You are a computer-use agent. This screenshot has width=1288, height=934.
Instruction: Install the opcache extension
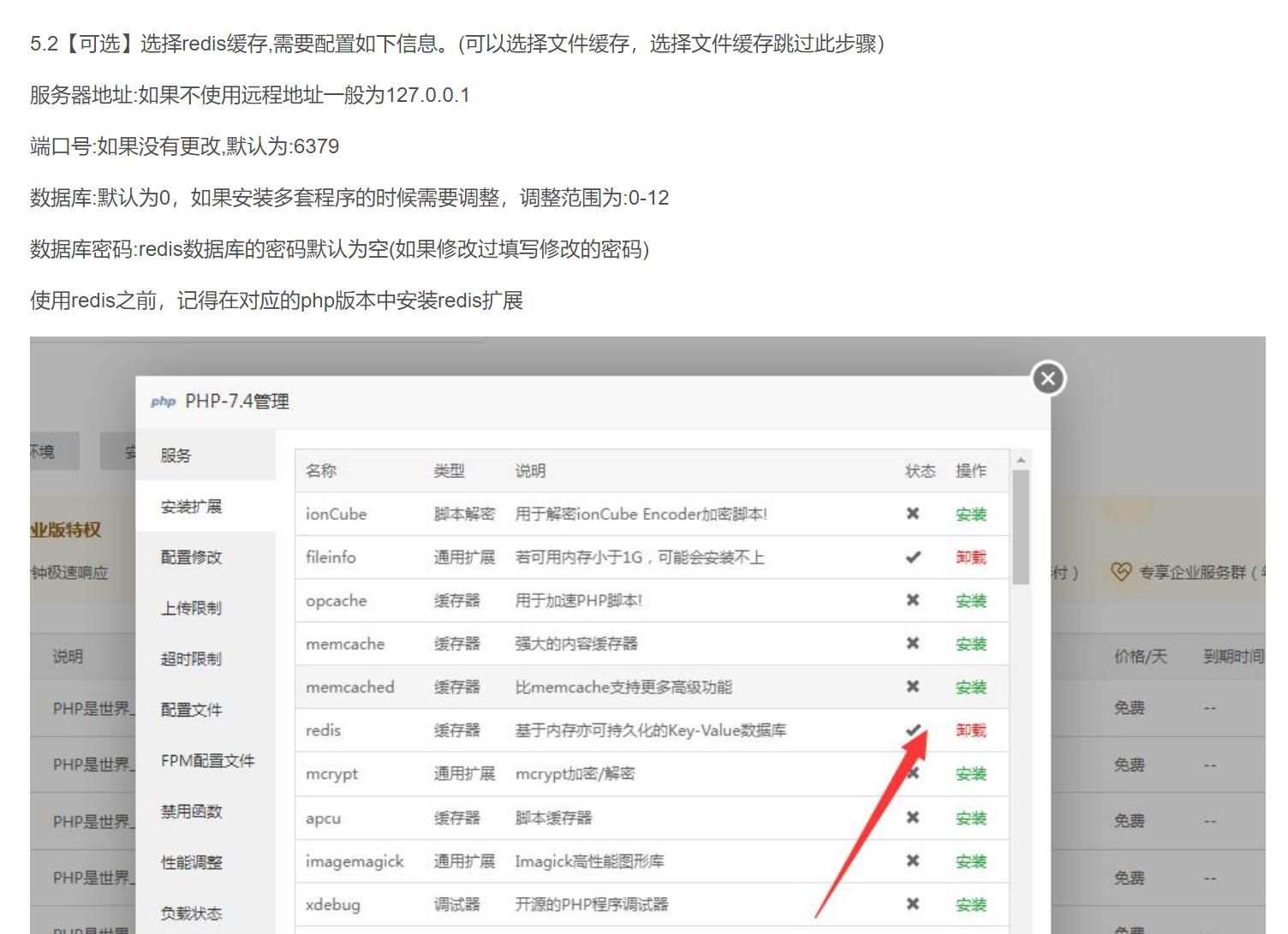(x=971, y=600)
